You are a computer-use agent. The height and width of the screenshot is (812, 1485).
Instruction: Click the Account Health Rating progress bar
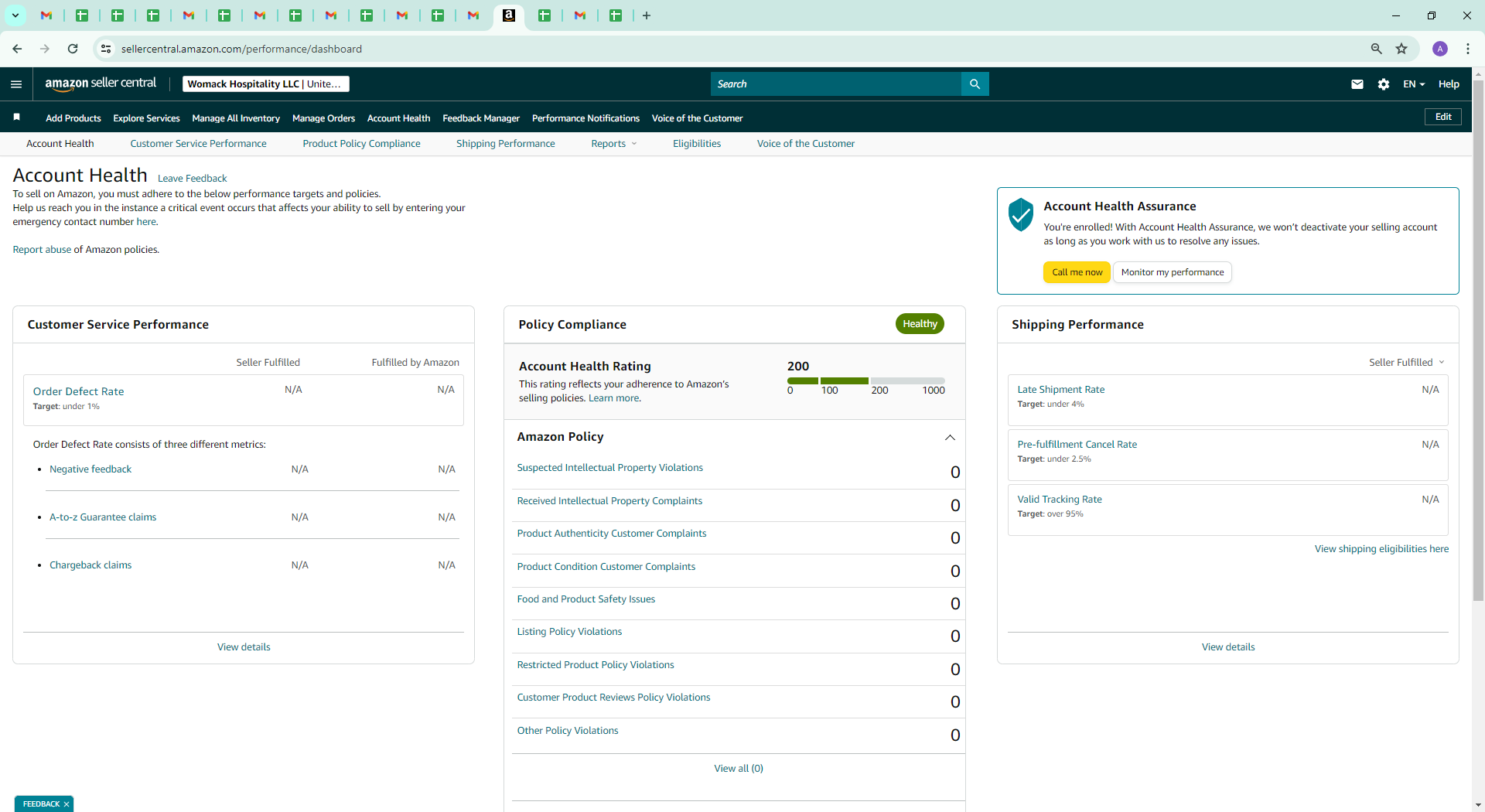click(865, 380)
